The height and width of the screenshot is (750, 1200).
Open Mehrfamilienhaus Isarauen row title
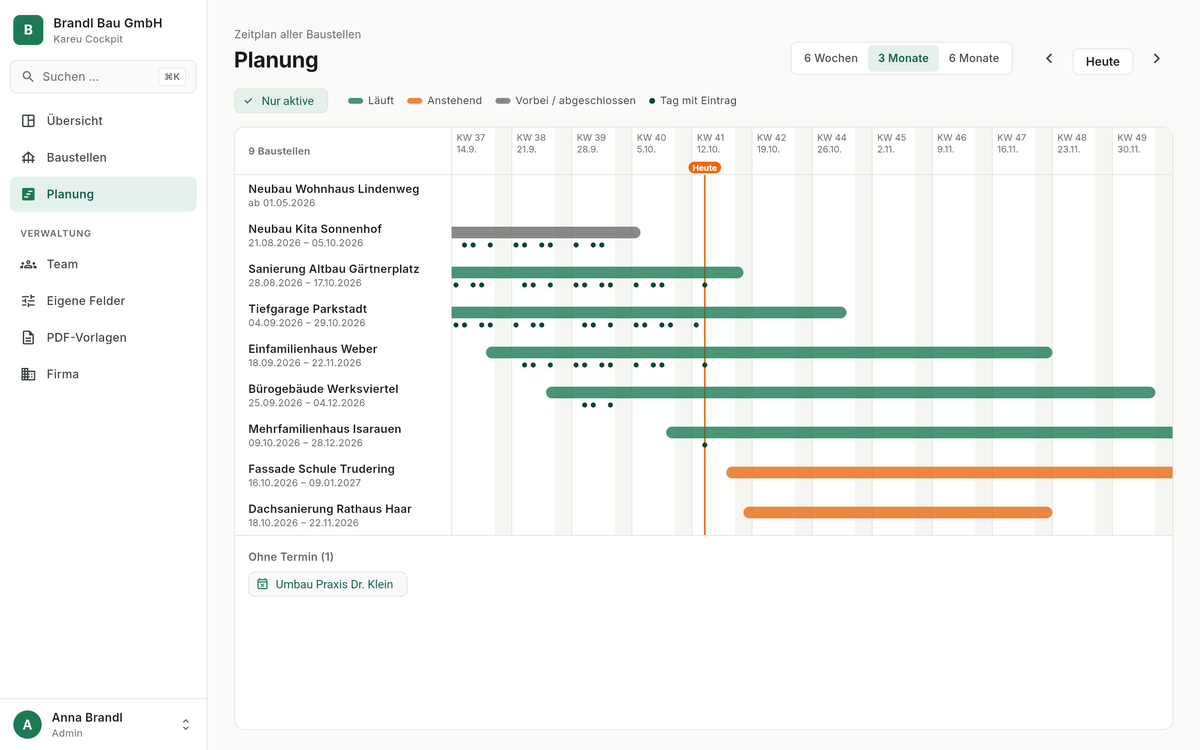coord(325,429)
